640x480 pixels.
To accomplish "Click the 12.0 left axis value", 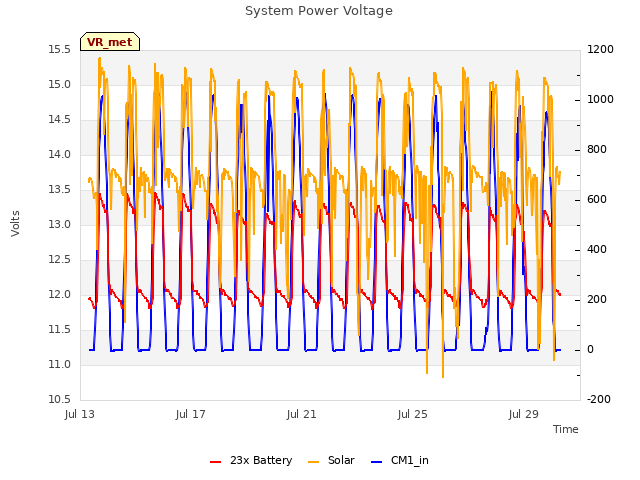I will click(60, 295).
